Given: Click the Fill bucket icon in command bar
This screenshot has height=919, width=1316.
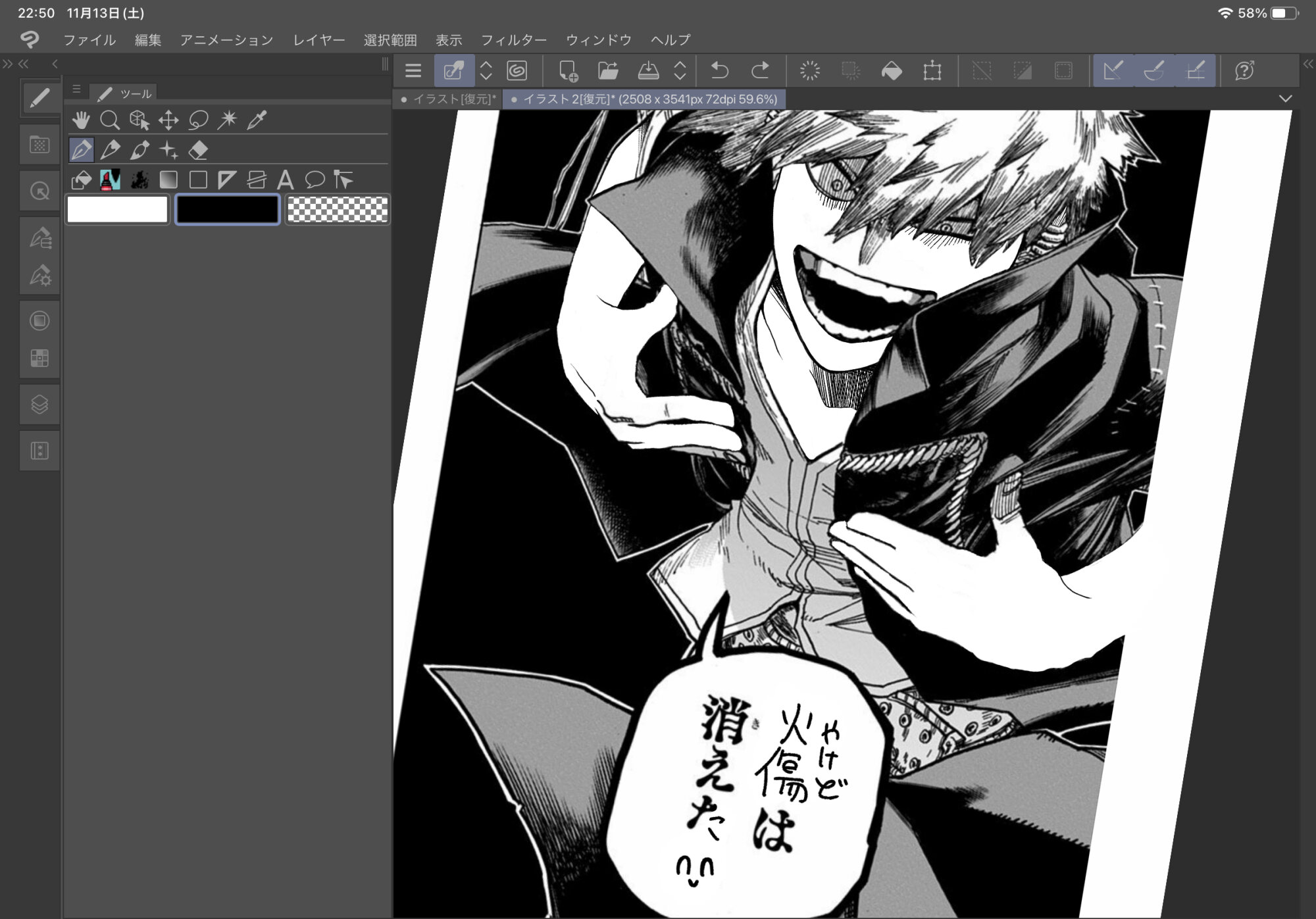Looking at the screenshot, I should 891,70.
